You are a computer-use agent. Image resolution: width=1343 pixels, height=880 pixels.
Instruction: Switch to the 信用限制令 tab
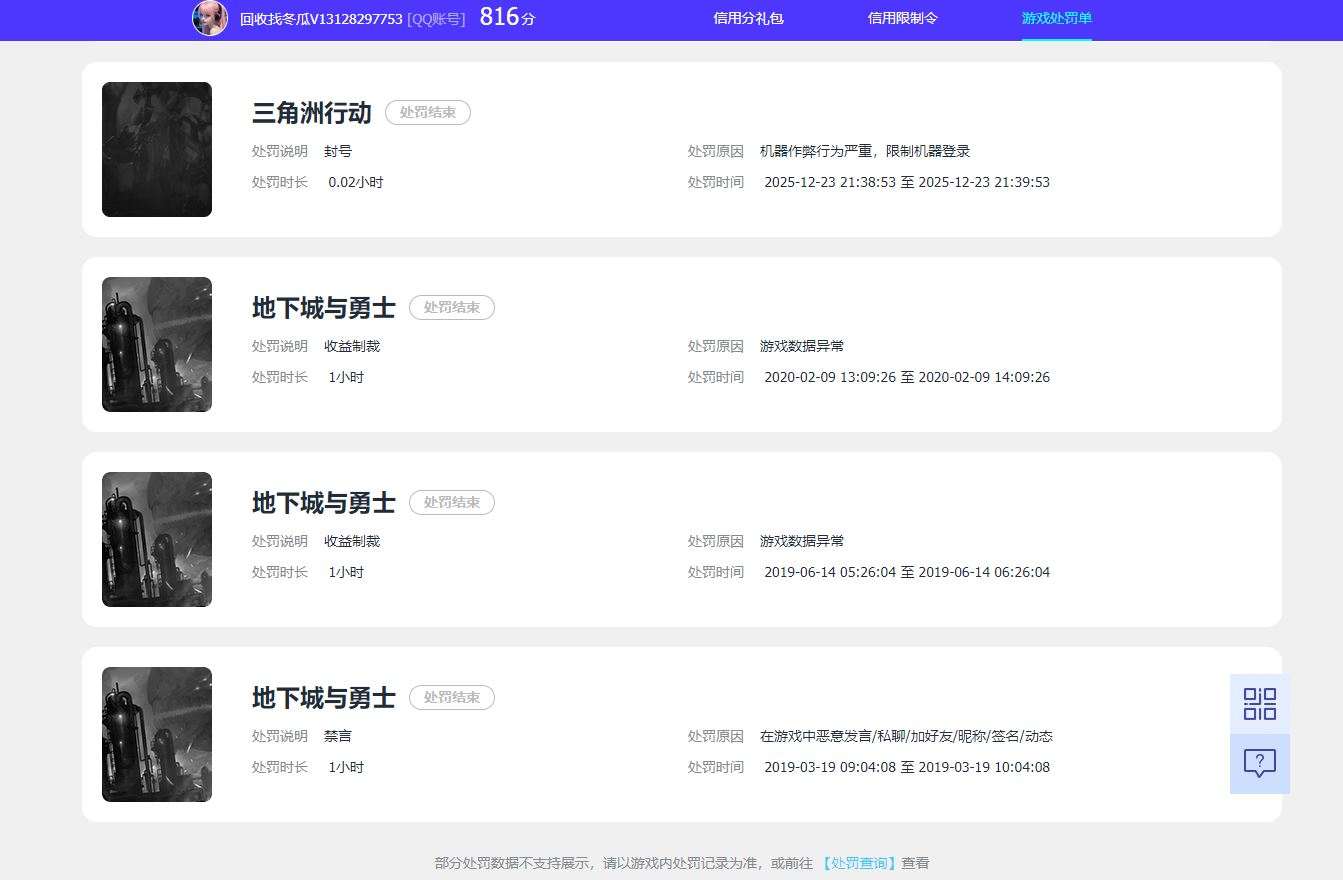[902, 18]
